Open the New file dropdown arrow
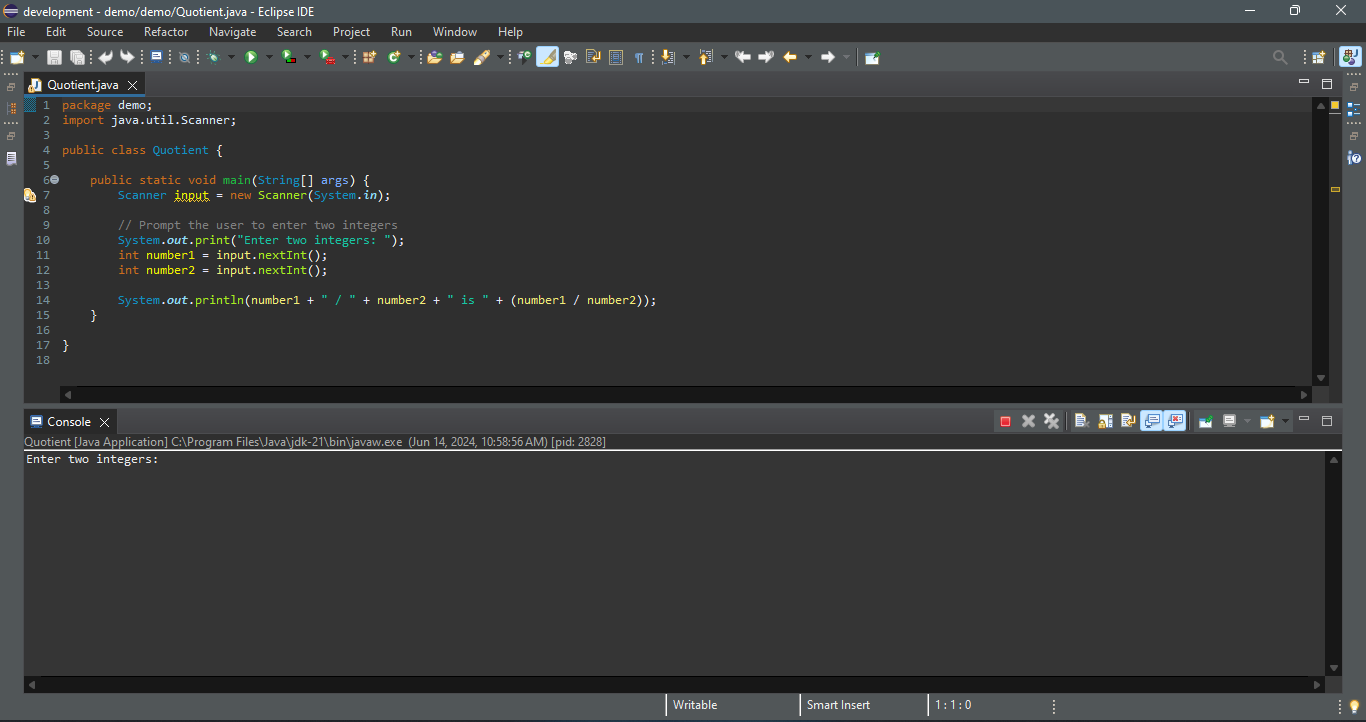The width and height of the screenshot is (1366, 722). point(36,57)
